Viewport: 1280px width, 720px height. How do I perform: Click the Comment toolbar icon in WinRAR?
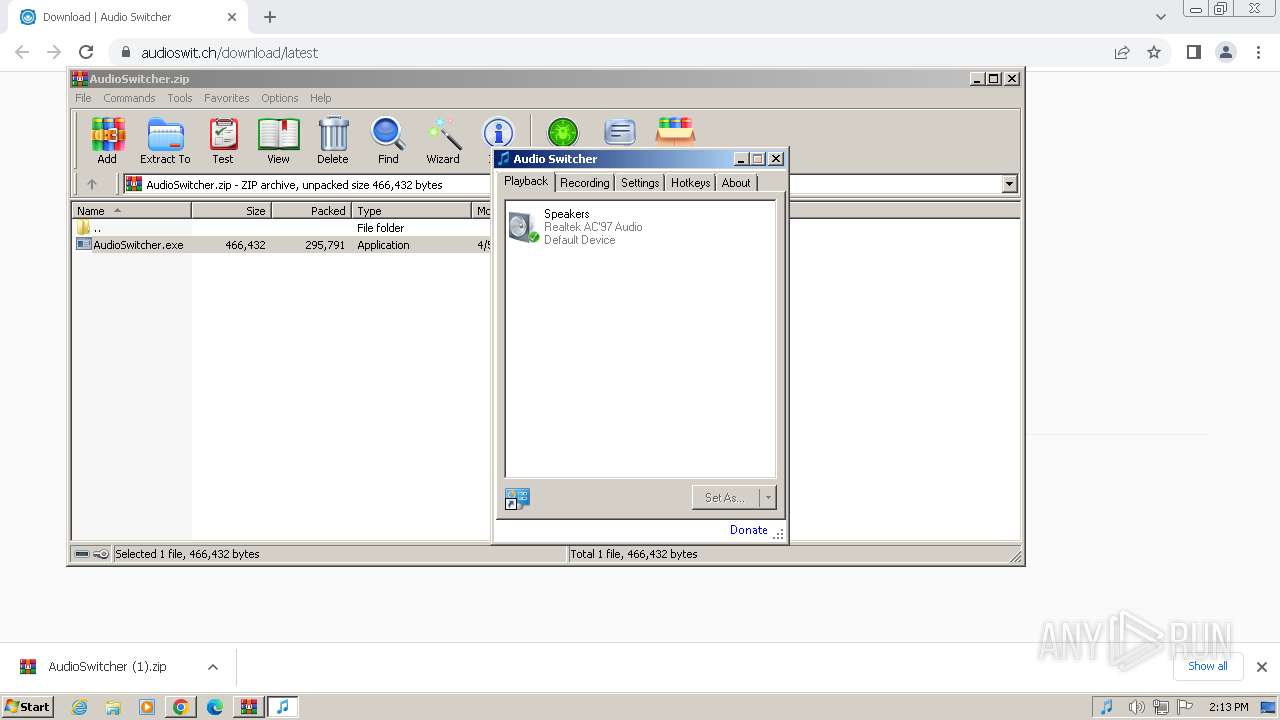tap(620, 132)
